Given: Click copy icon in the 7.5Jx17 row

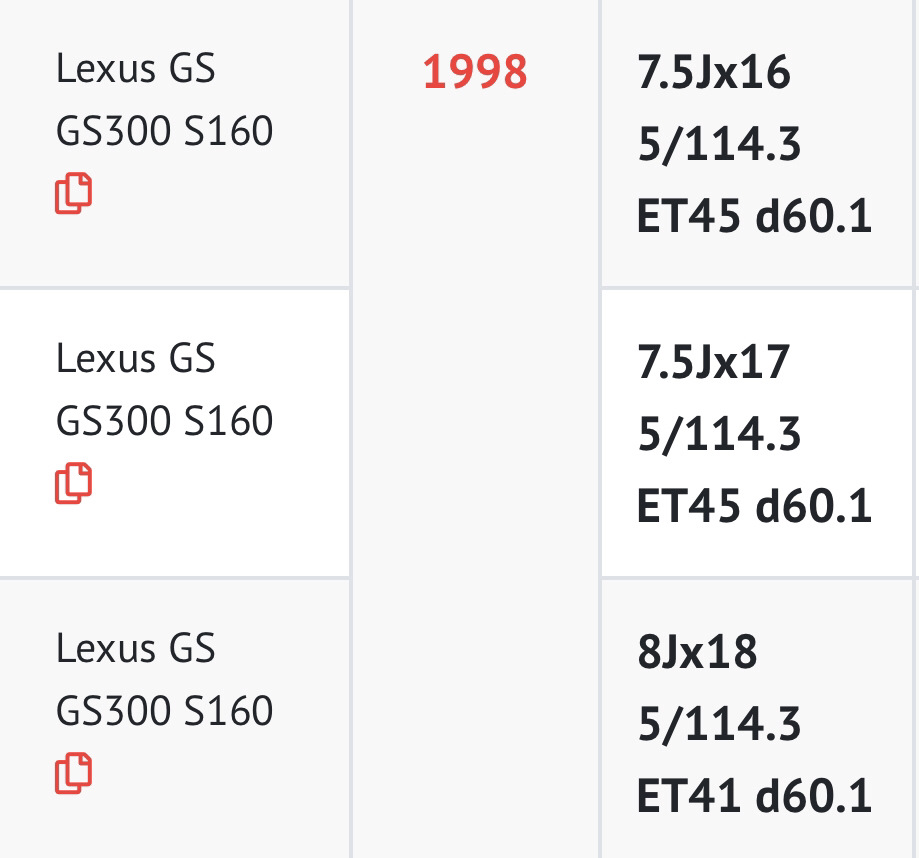Looking at the screenshot, I should pyautogui.click(x=73, y=483).
